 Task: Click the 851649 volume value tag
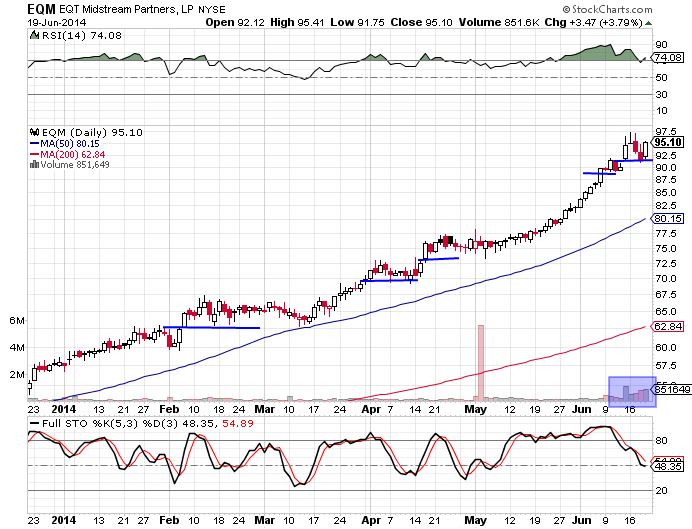[x=673, y=390]
